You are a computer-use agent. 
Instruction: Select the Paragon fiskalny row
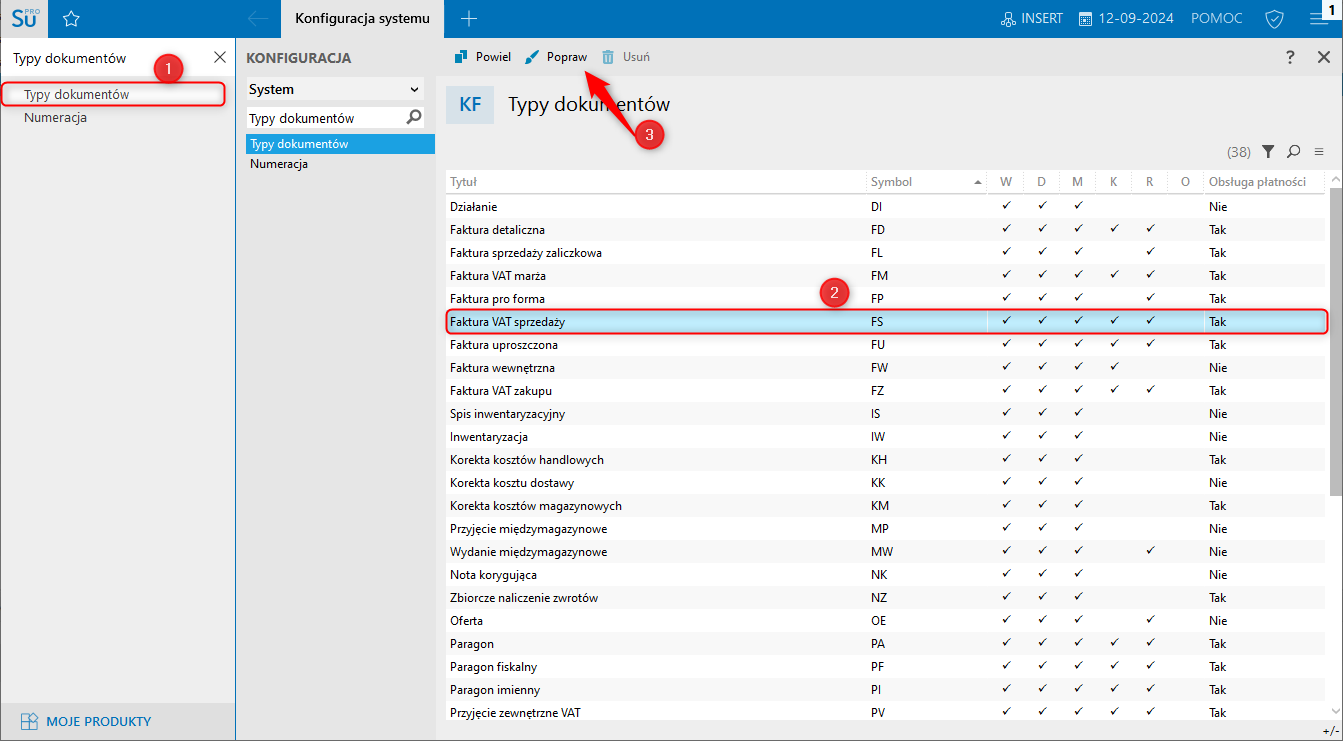(x=886, y=667)
